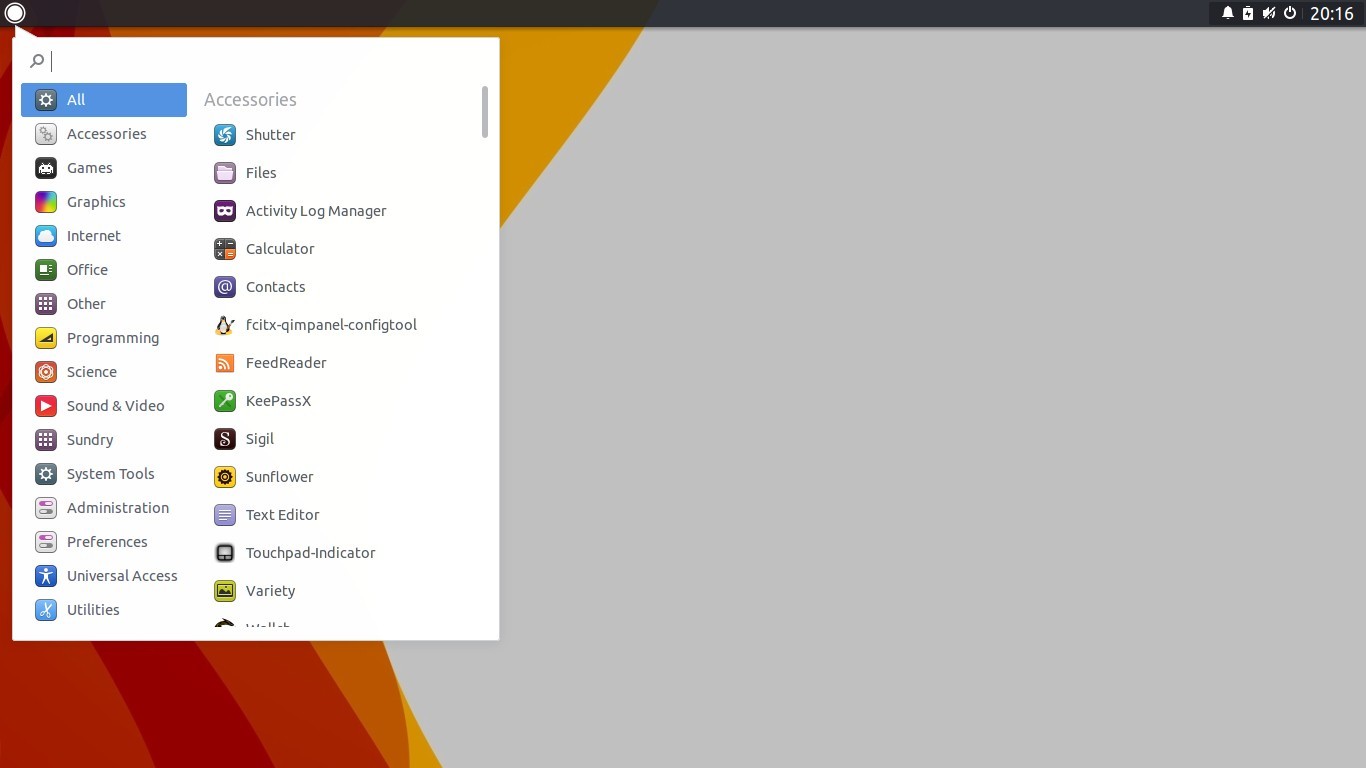This screenshot has height=768, width=1366.
Task: Click the Programming category icon
Action: coord(46,338)
